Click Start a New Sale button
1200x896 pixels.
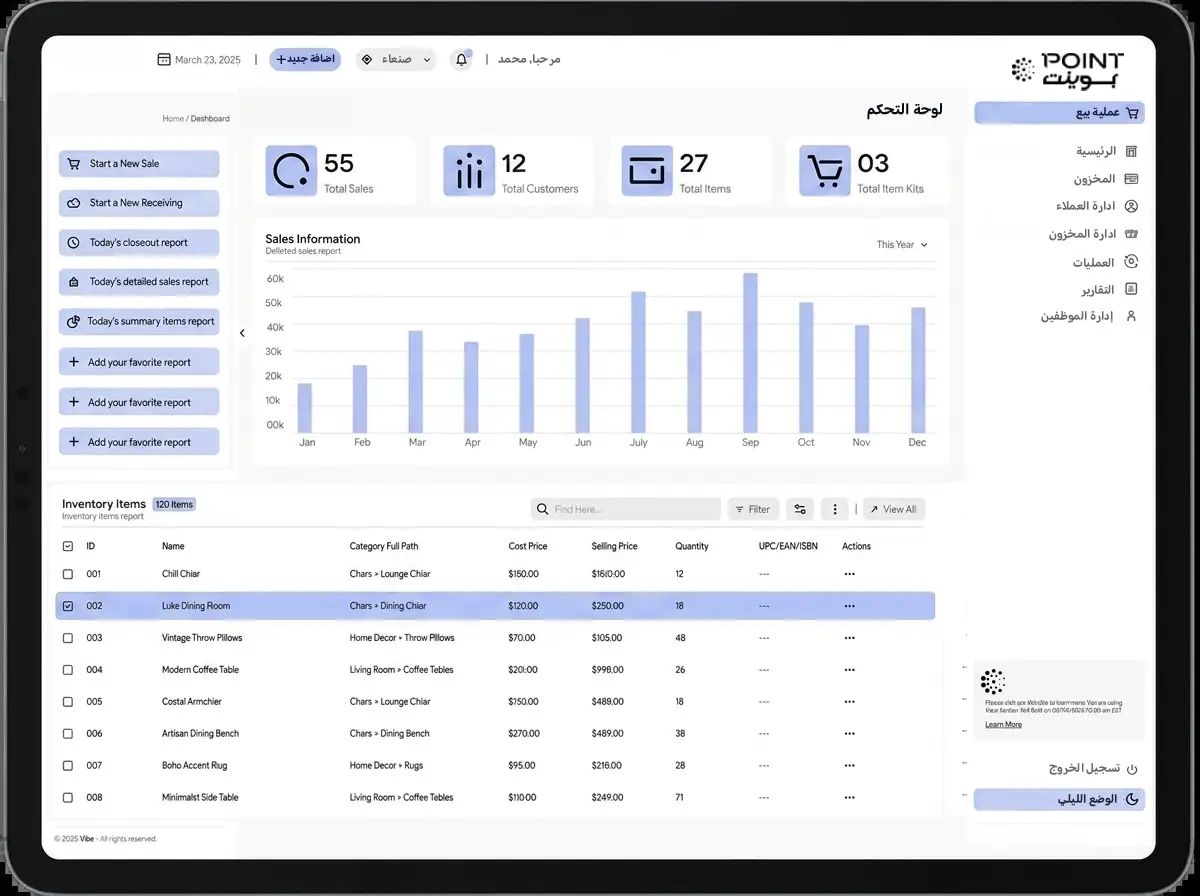point(139,164)
